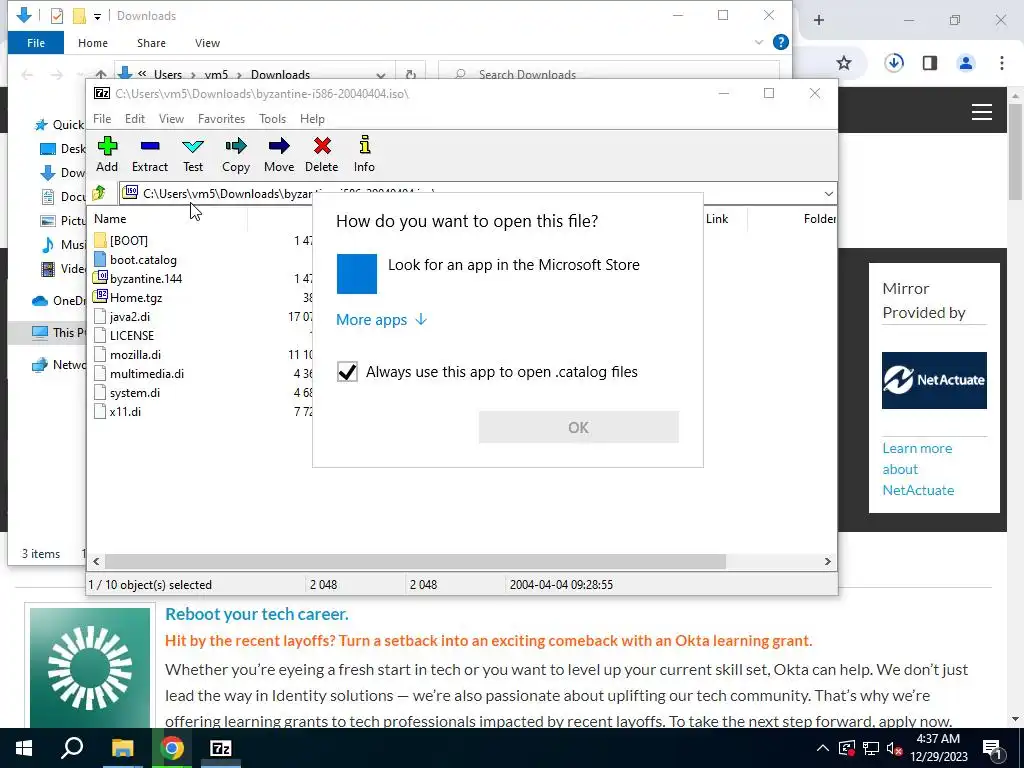Open the Info tool in 7-Zip
Viewport: 1024px width, 768px height.
click(364, 154)
